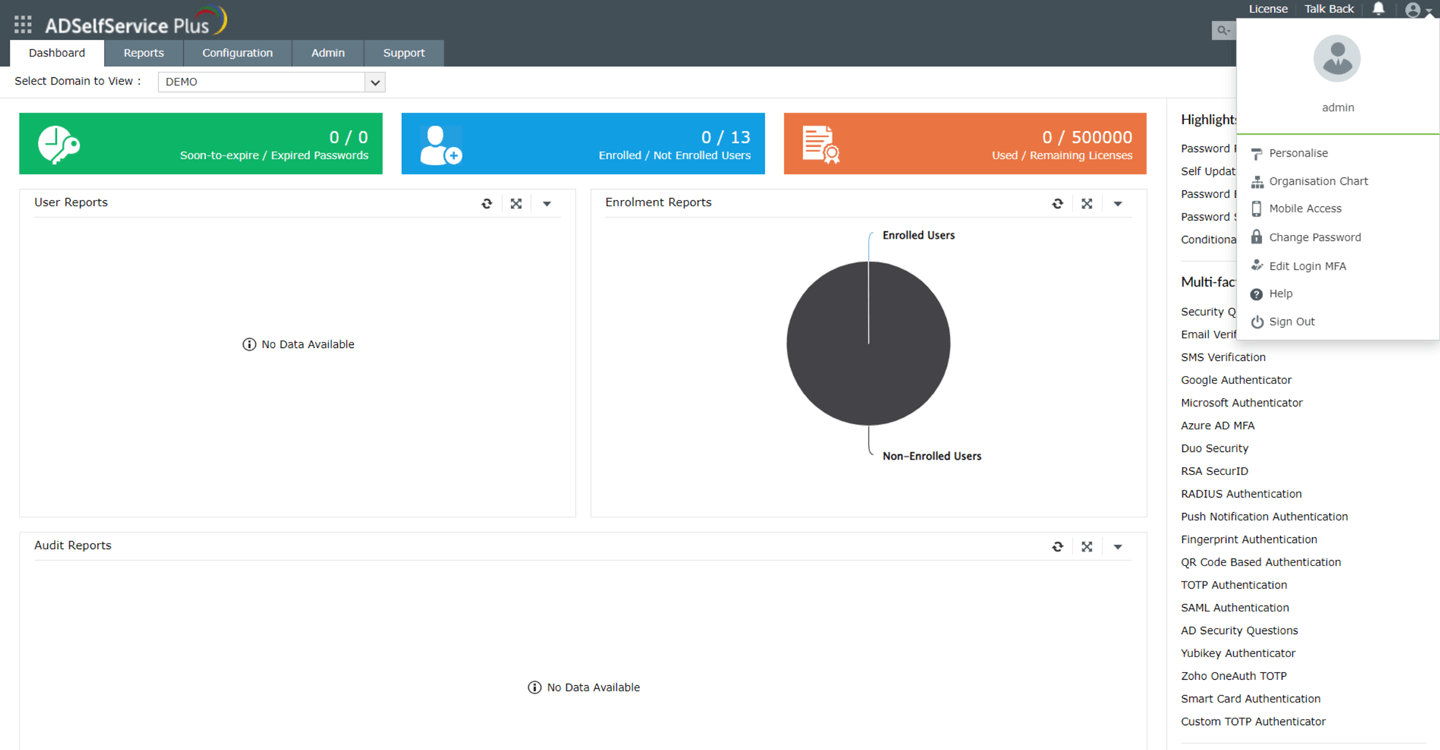Switch to the Dashboard tab
The height and width of the screenshot is (750, 1440).
coord(57,53)
